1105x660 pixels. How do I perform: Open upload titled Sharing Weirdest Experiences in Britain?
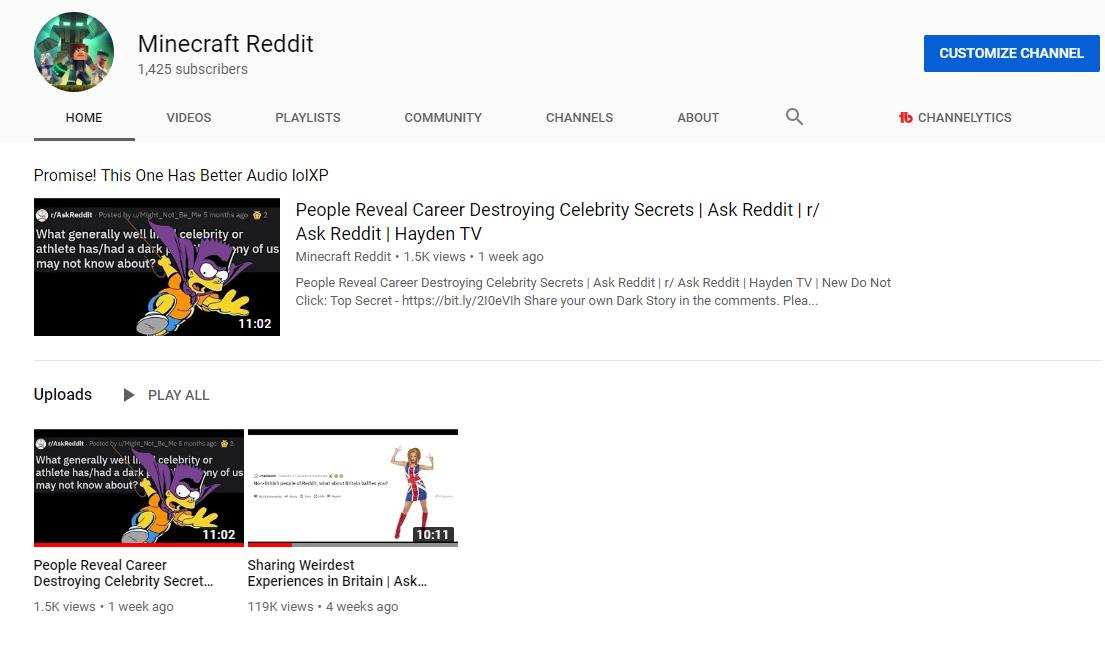tap(338, 573)
